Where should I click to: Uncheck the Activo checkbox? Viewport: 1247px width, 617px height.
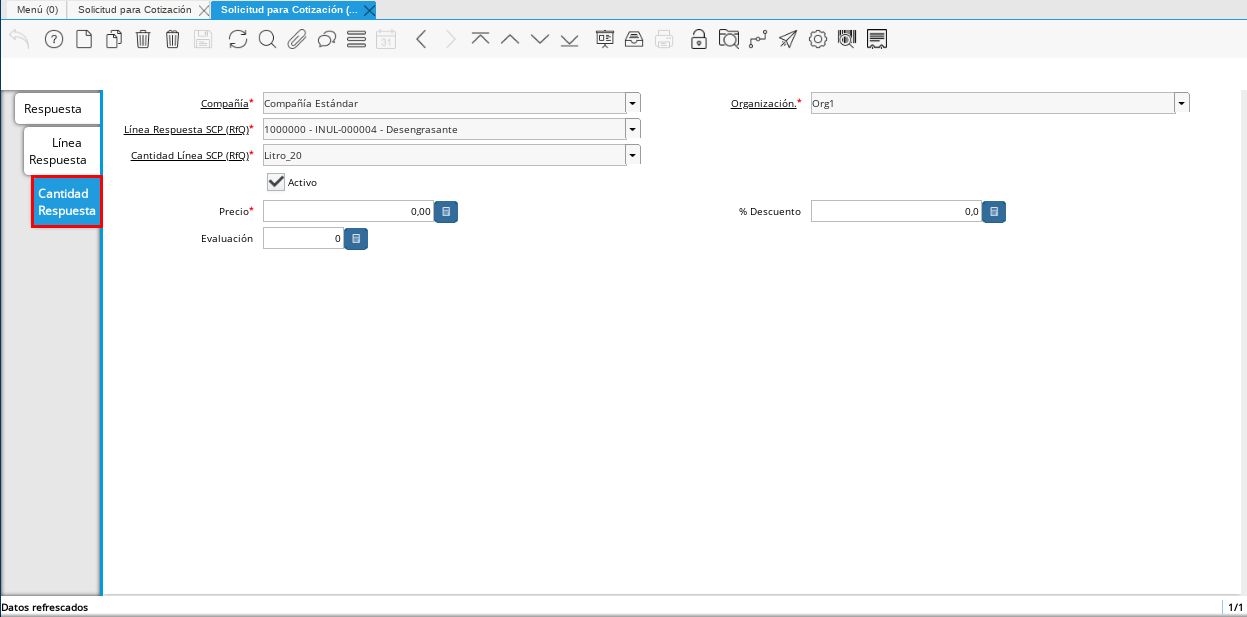[x=276, y=182]
